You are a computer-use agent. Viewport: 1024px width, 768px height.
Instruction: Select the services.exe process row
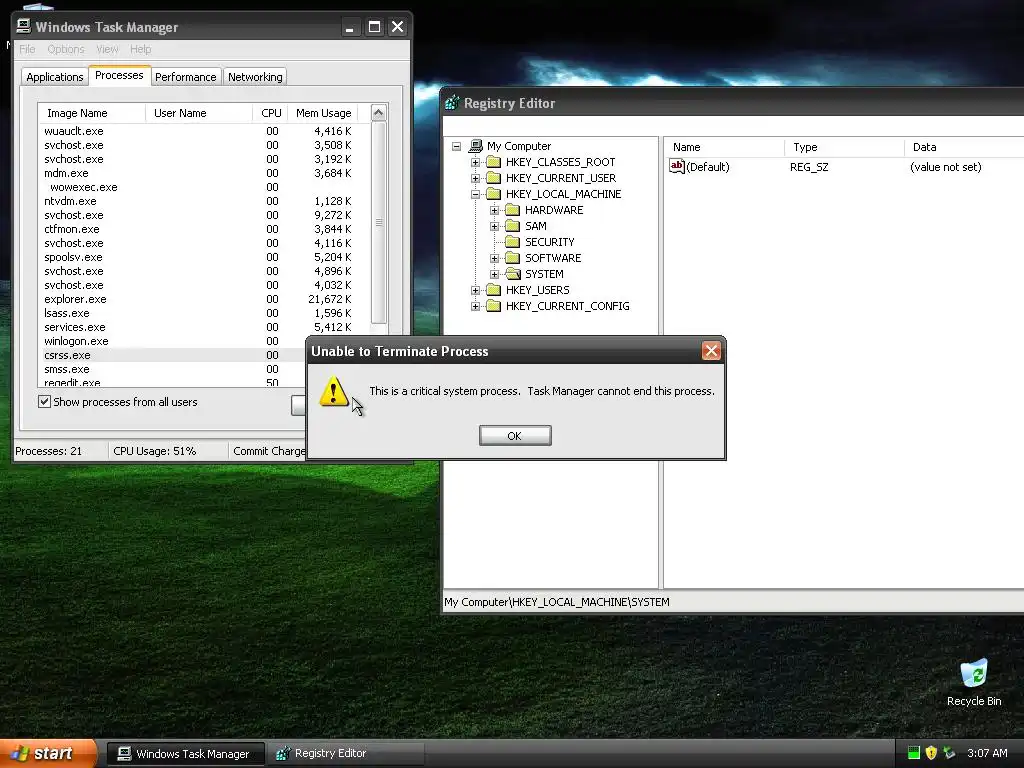pyautogui.click(x=204, y=327)
